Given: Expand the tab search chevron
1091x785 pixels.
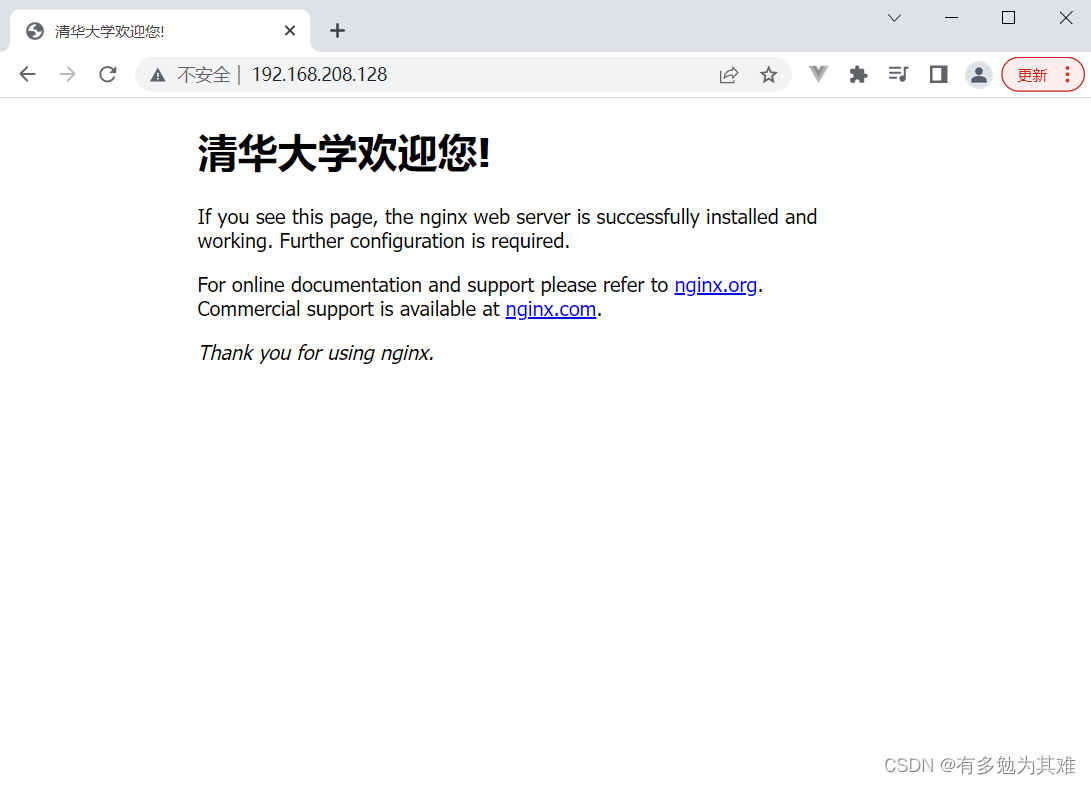Looking at the screenshot, I should click(x=894, y=18).
